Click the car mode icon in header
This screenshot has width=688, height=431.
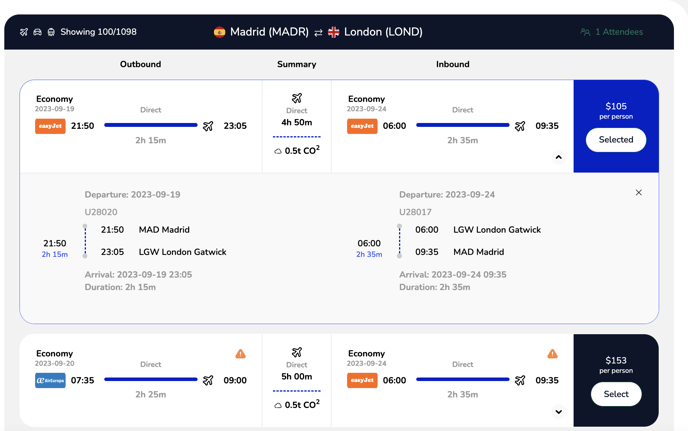[x=37, y=32]
